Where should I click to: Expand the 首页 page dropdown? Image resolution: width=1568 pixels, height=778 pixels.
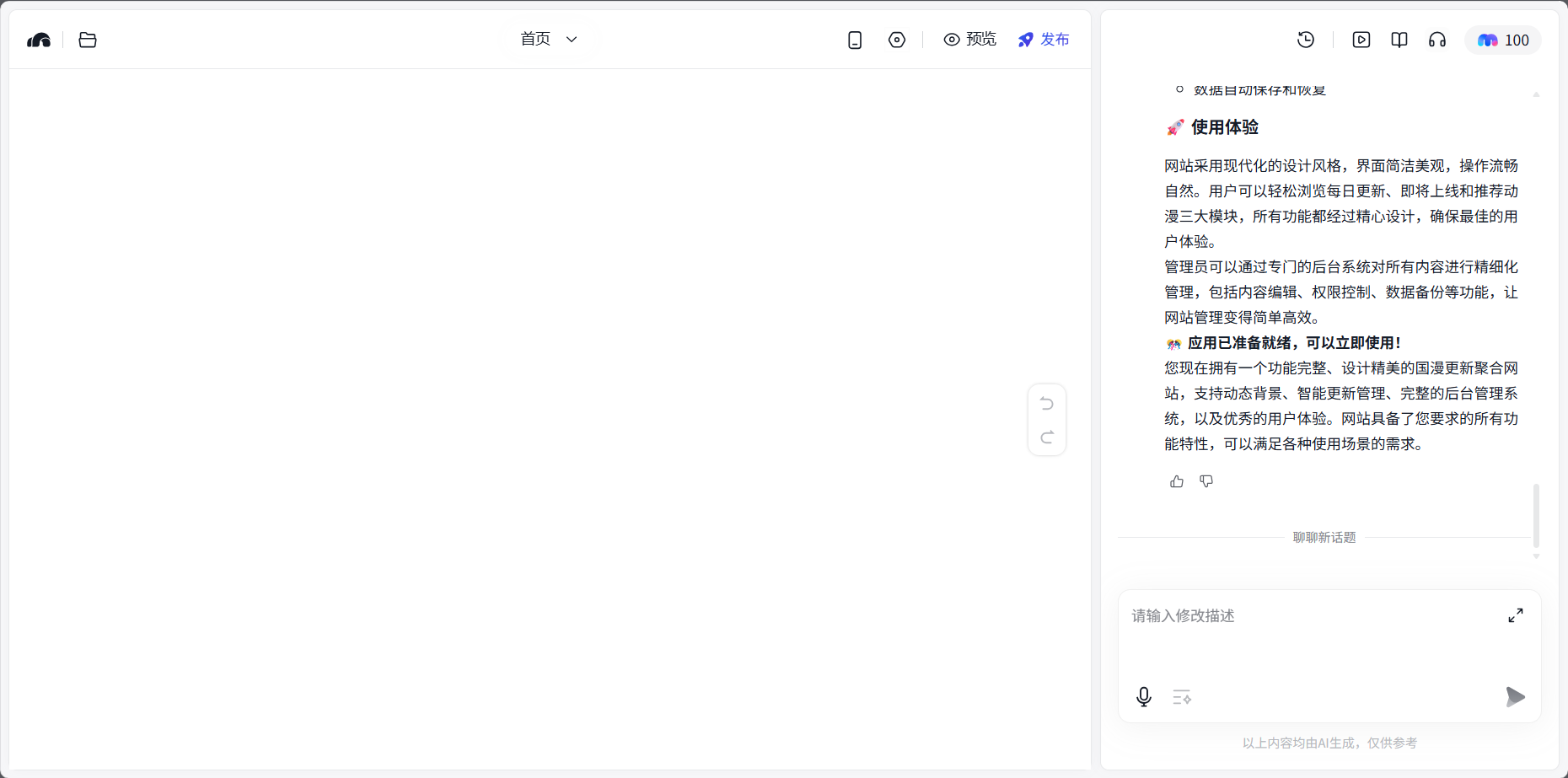pos(549,39)
